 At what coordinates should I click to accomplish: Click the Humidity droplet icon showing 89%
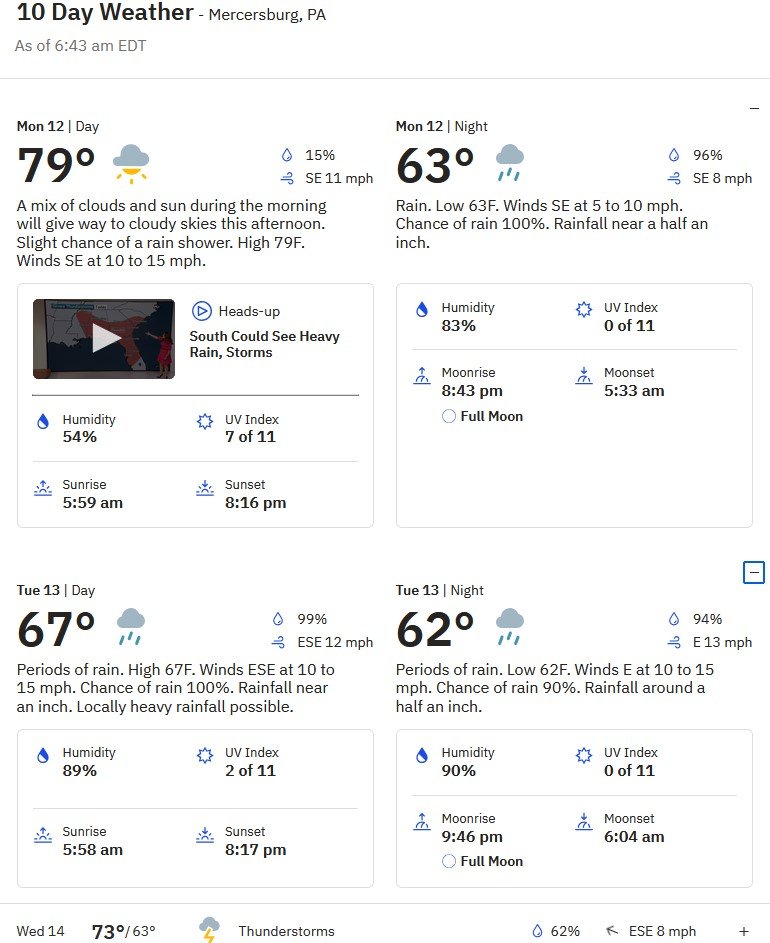[43, 755]
